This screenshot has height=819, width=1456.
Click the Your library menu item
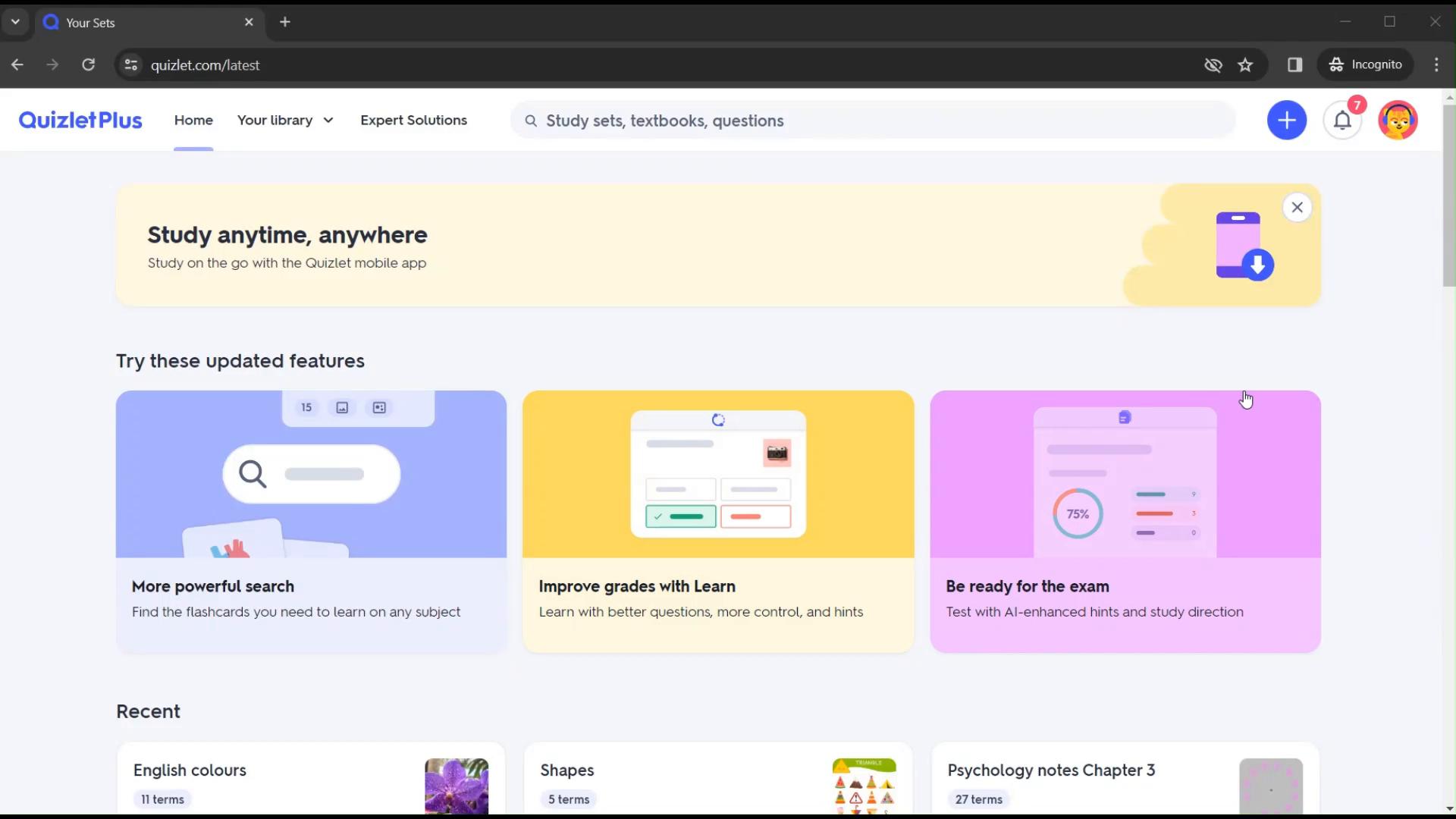(276, 120)
